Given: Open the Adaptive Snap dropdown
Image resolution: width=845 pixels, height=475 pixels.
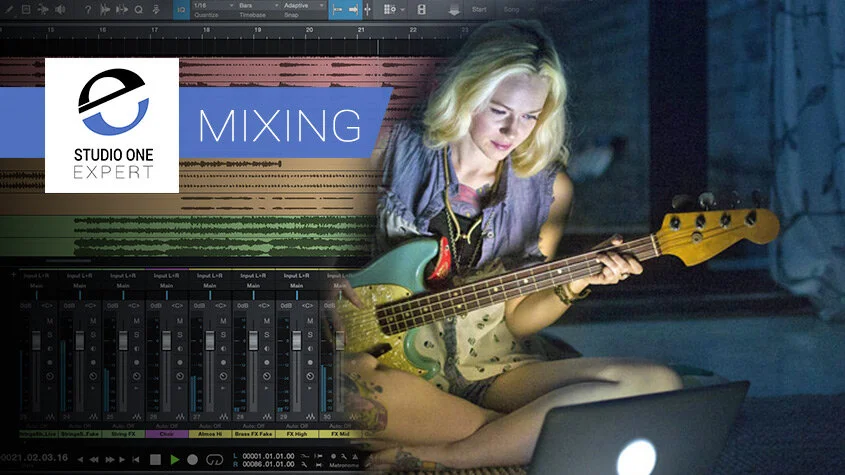Looking at the screenshot, I should (x=304, y=5).
